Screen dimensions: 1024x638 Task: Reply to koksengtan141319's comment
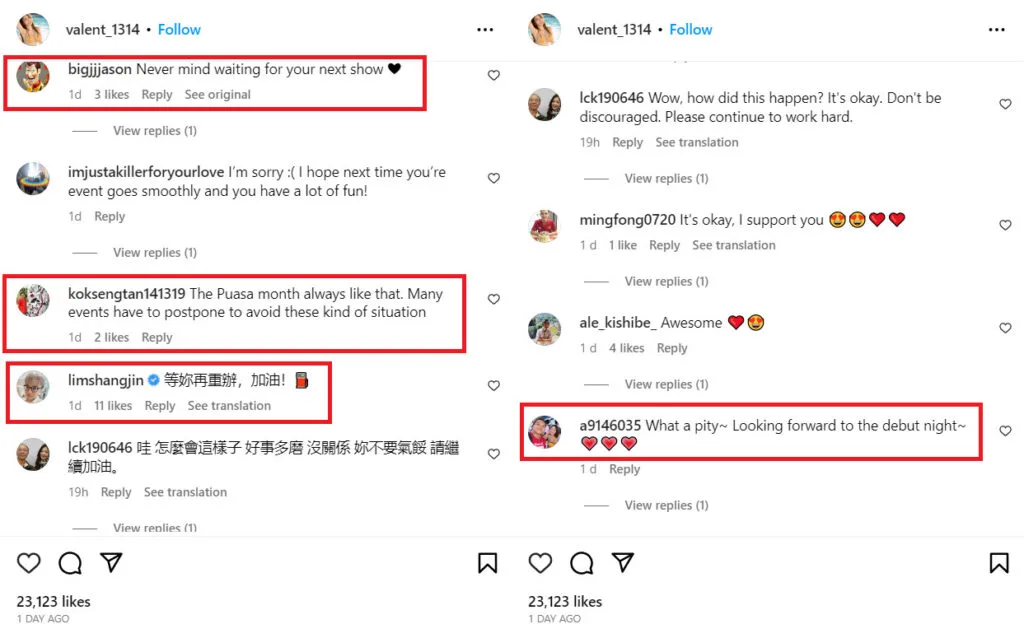[x=157, y=338]
